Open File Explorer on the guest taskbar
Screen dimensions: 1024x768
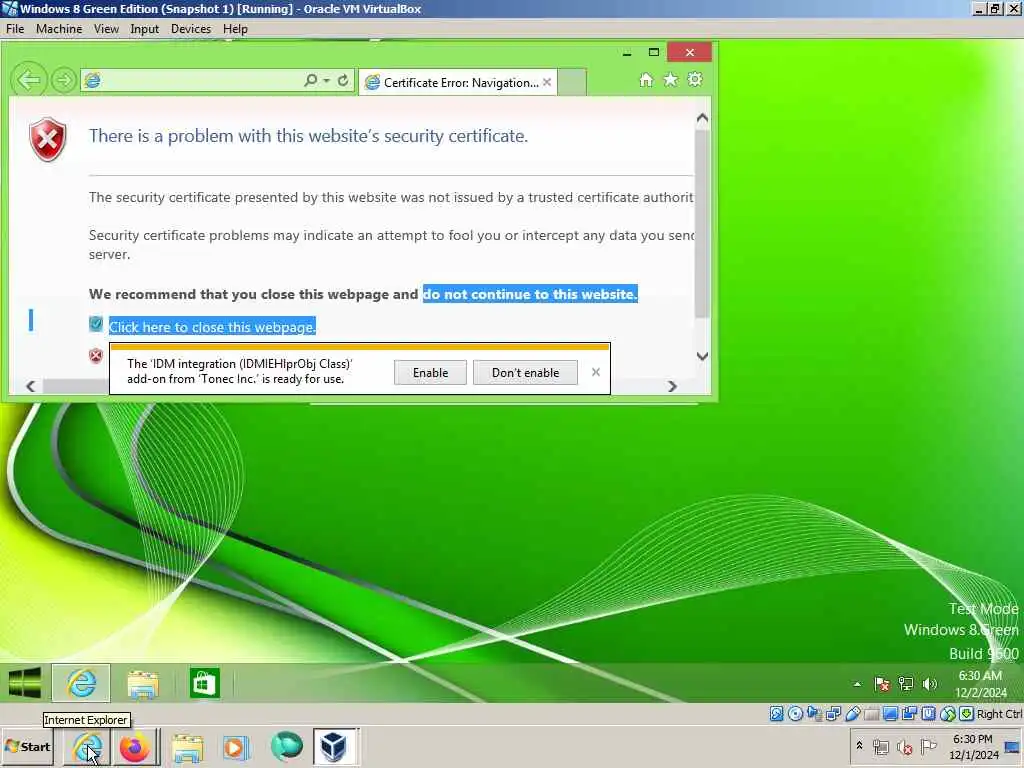pos(143,684)
